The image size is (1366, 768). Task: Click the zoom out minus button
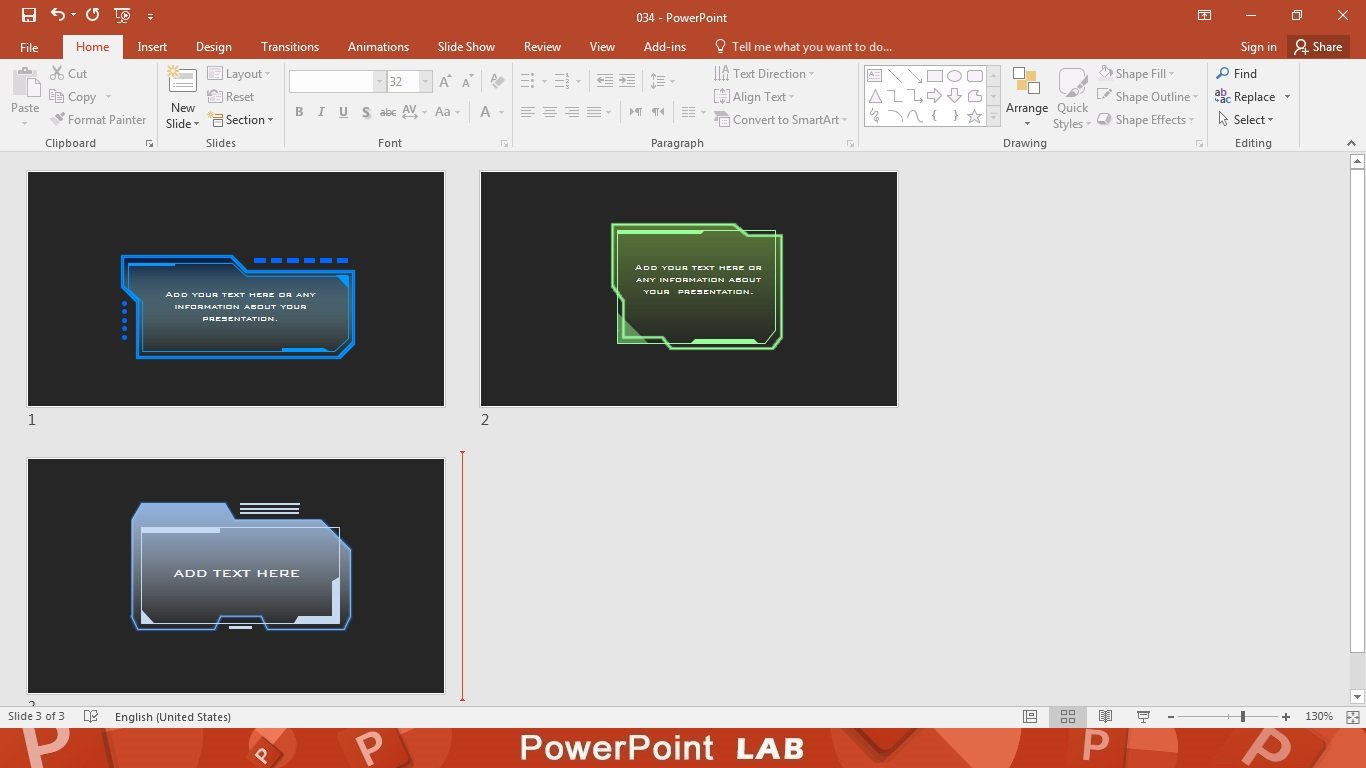coord(1171,717)
